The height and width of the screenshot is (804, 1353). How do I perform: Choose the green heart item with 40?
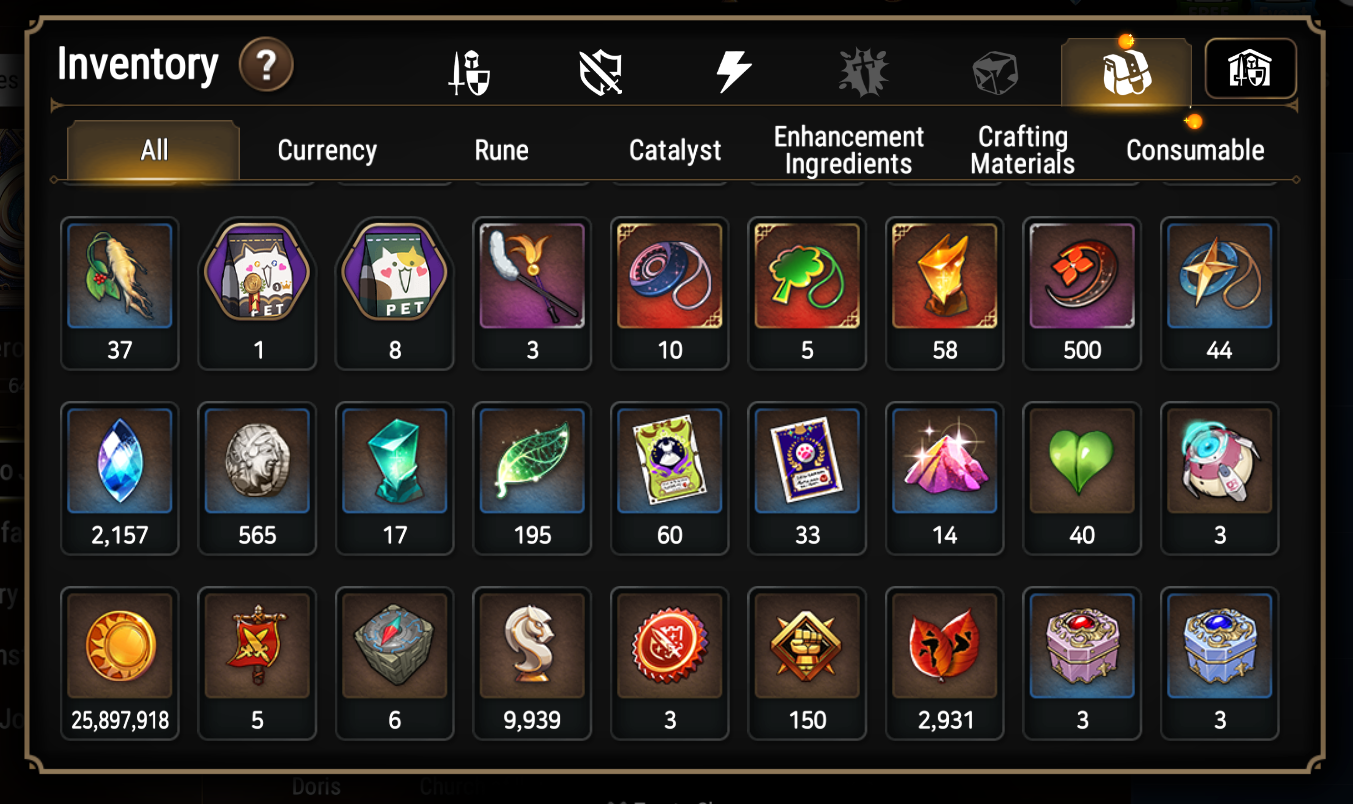1082,478
